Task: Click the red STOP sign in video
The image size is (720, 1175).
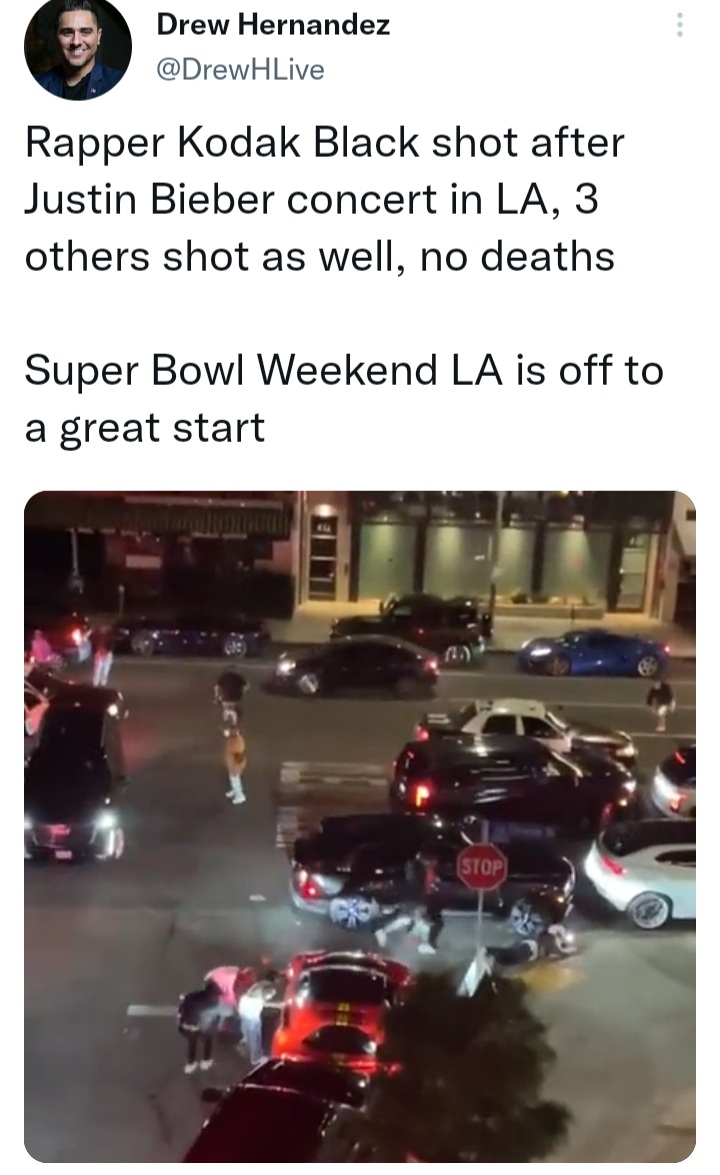Action: point(482,867)
